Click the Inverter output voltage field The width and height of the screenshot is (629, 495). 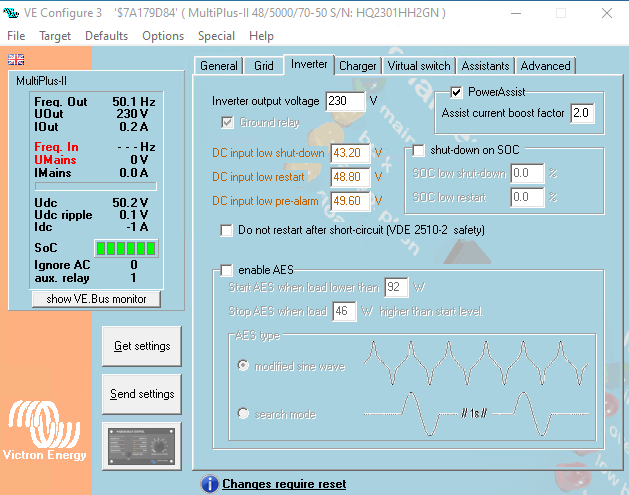345,101
